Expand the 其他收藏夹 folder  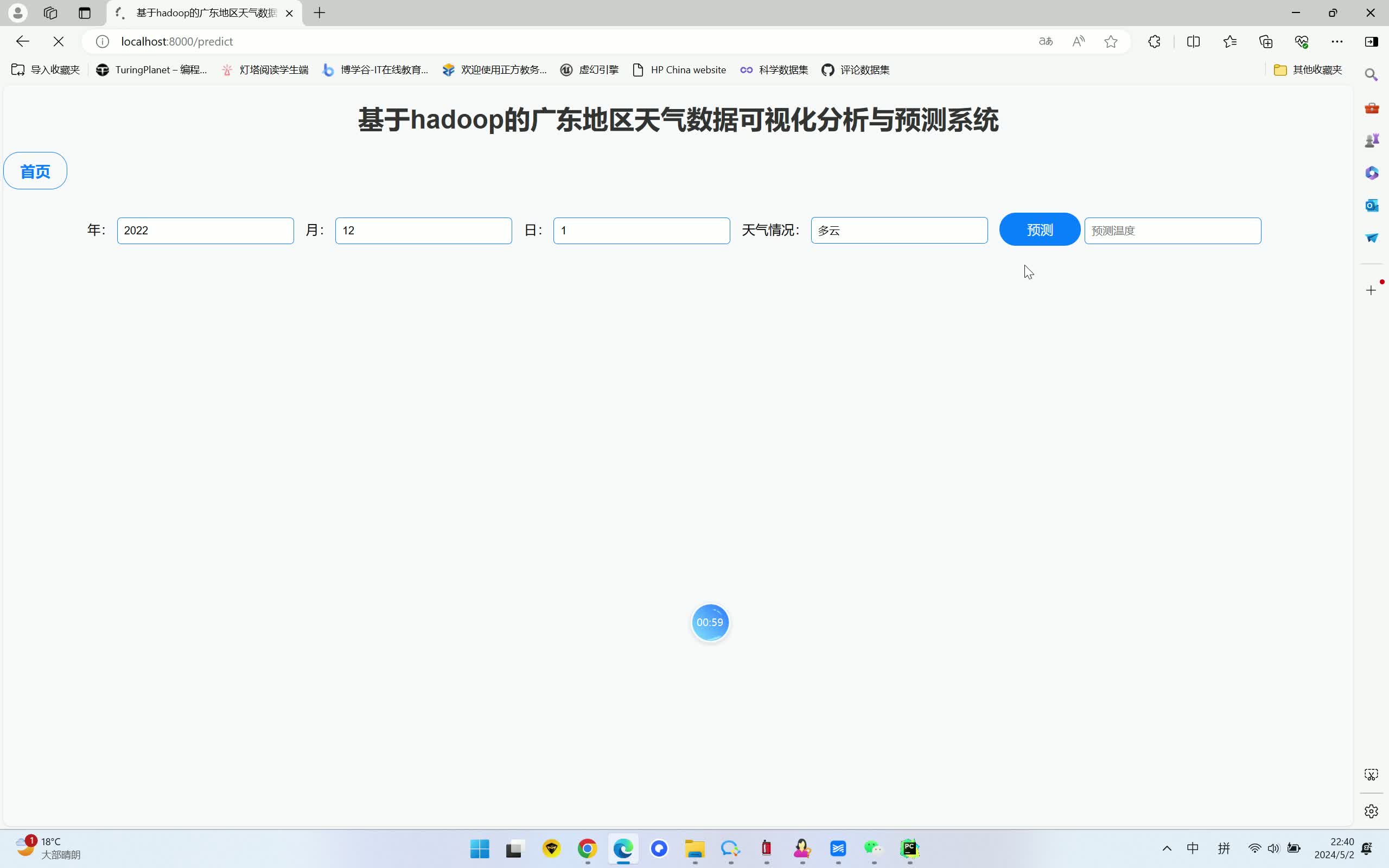click(1308, 69)
